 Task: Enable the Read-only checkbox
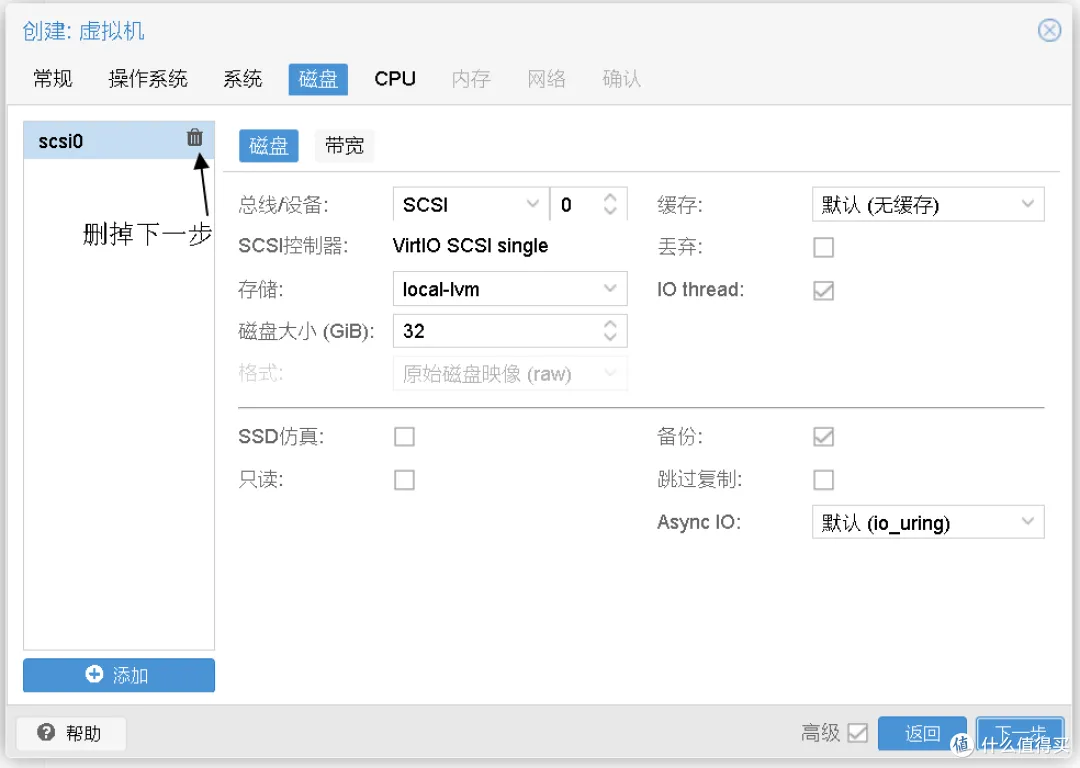click(404, 480)
